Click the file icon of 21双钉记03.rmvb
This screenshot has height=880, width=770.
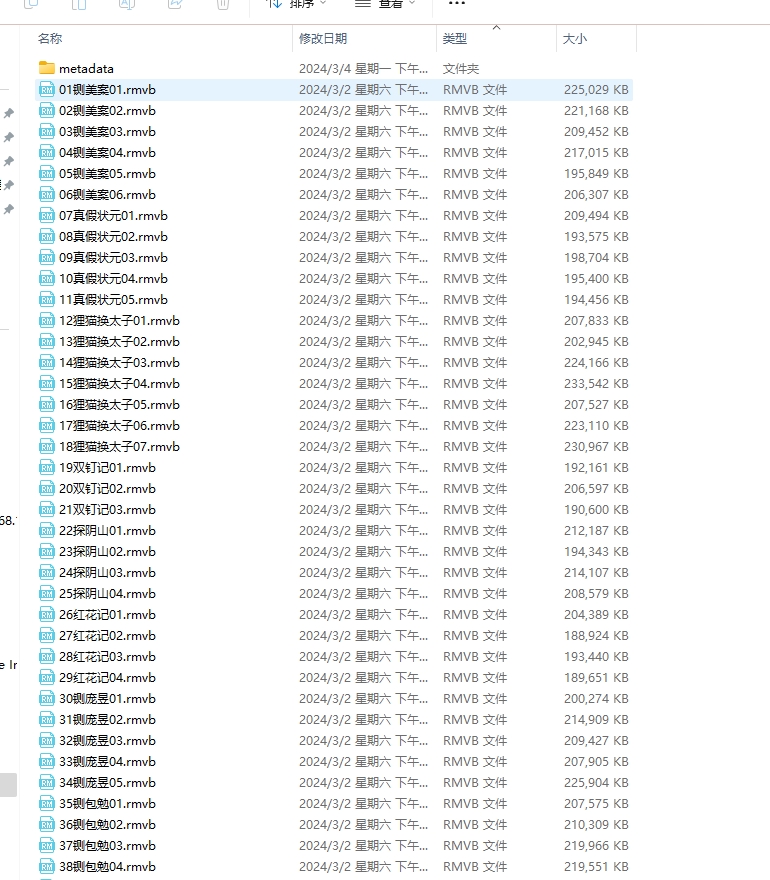(47, 510)
